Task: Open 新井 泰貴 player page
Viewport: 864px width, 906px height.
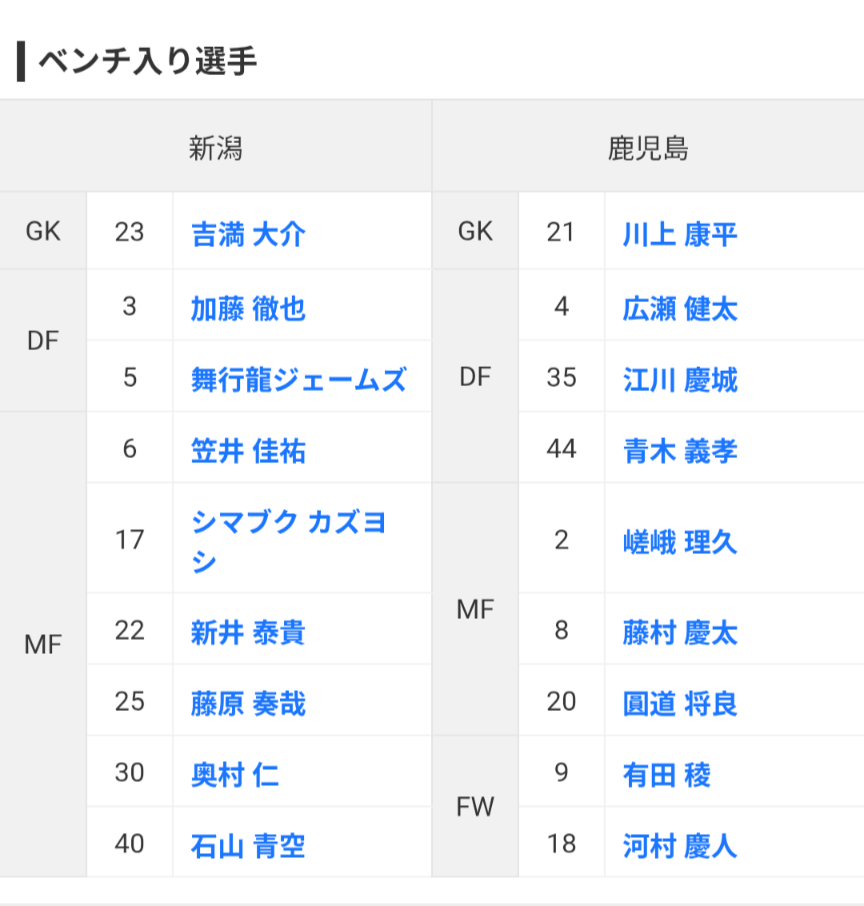Action: (x=248, y=632)
